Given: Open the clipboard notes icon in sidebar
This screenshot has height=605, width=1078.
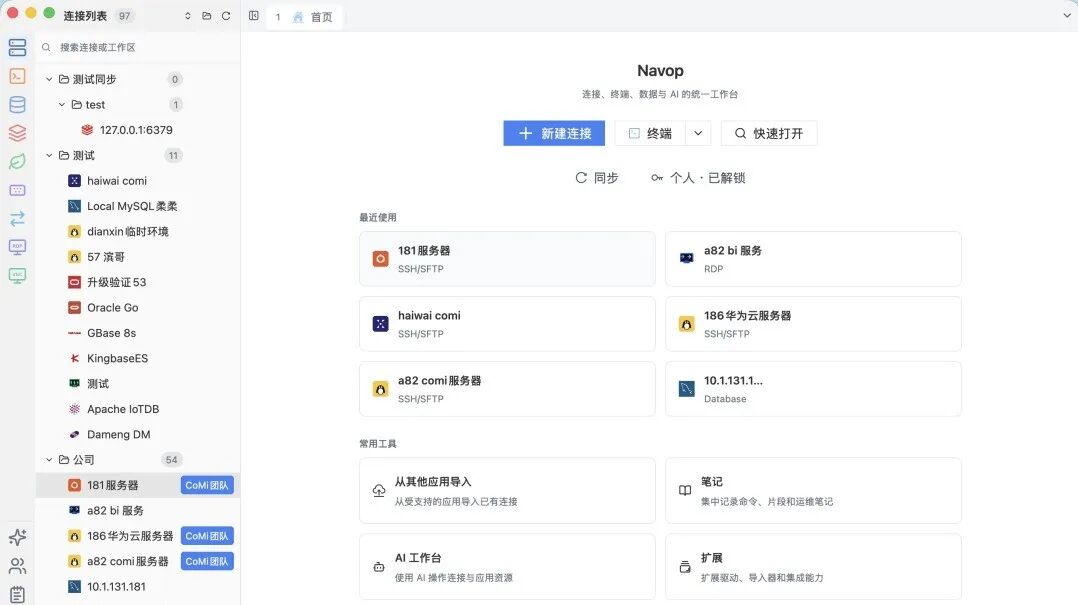Looking at the screenshot, I should click(x=17, y=595).
